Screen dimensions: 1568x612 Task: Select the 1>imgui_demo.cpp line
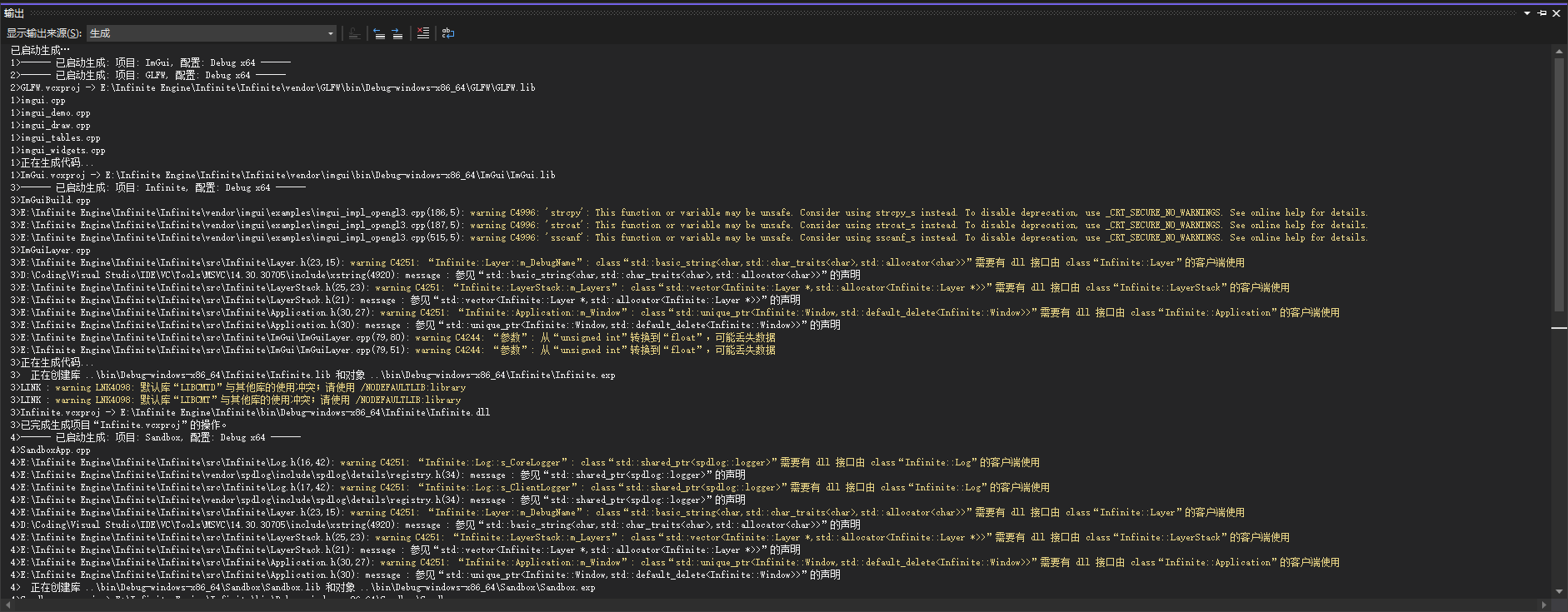coord(50,112)
